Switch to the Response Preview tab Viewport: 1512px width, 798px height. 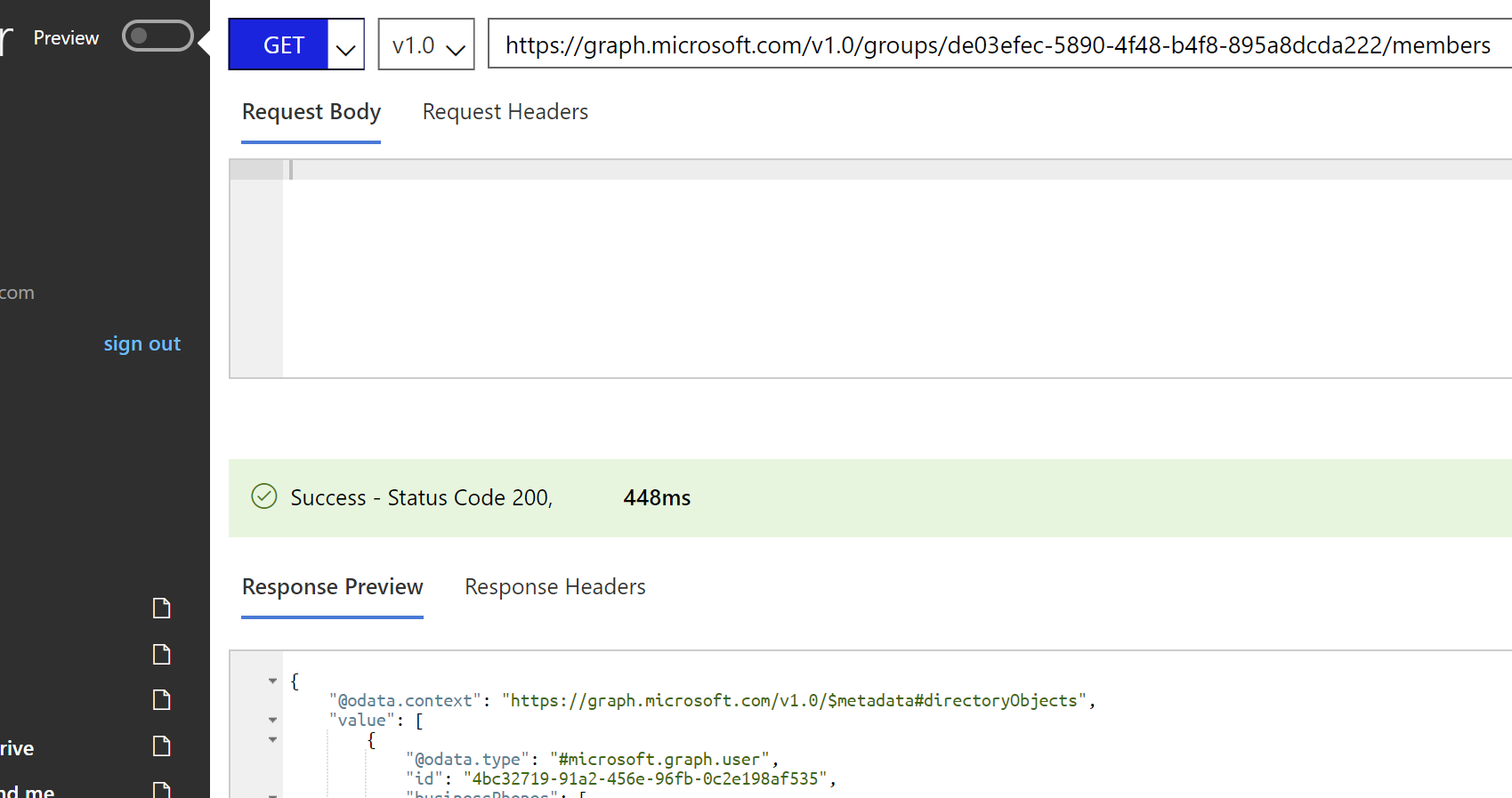(333, 587)
